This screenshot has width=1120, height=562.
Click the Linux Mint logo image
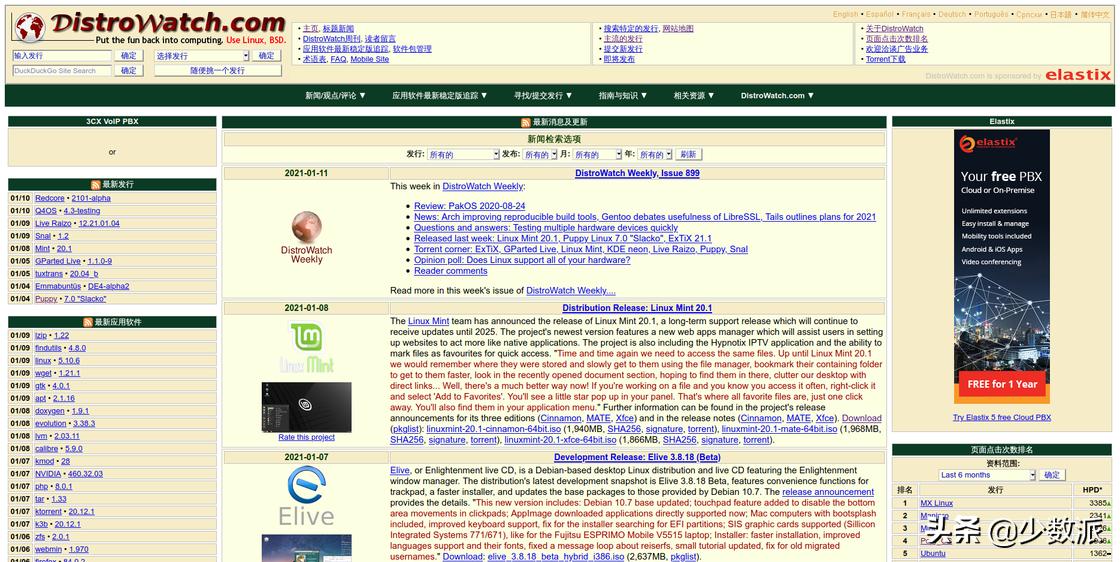tap(306, 348)
